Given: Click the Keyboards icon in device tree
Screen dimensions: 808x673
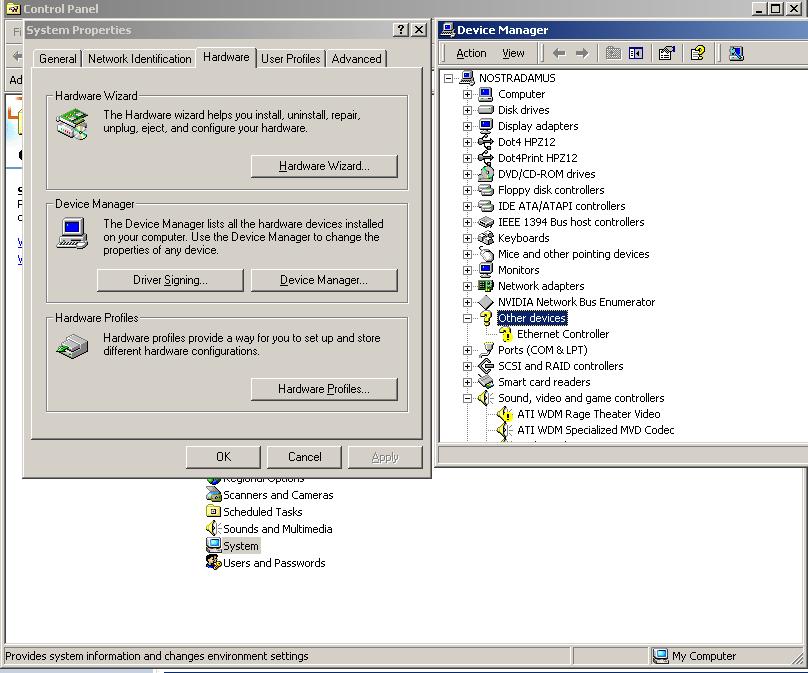Looking at the screenshot, I should click(485, 238).
